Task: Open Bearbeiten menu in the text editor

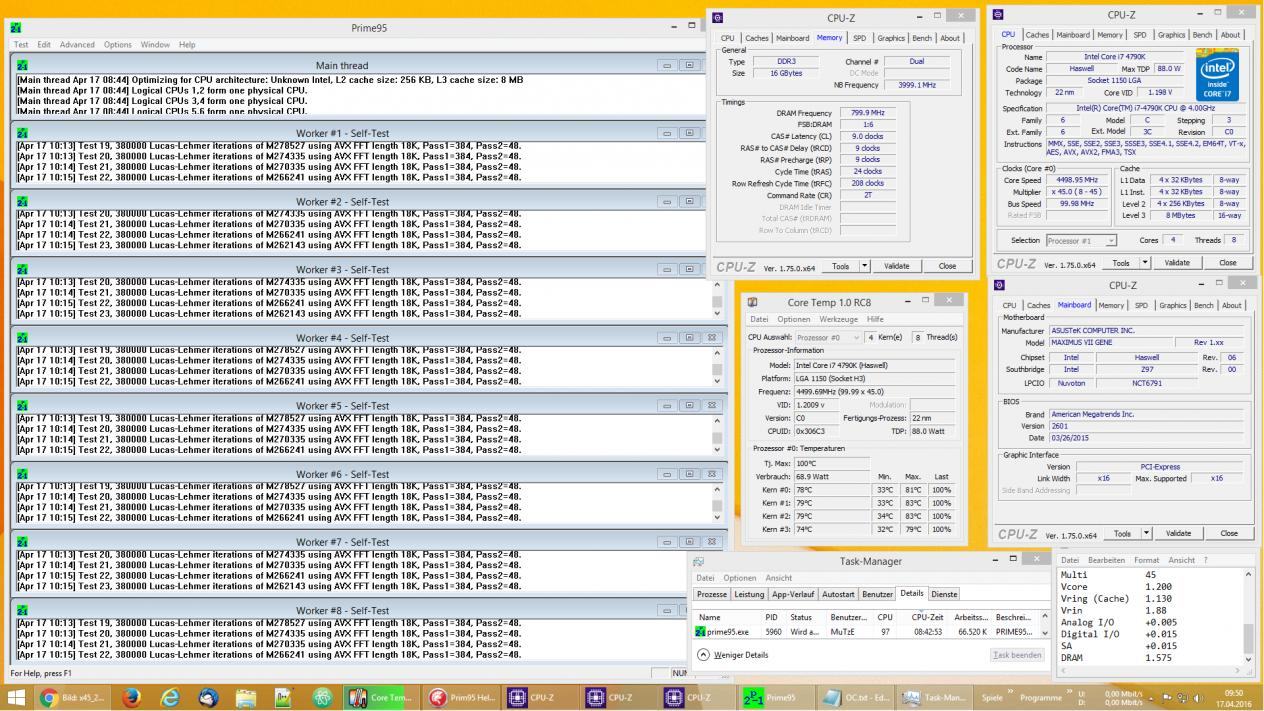Action: click(x=1106, y=560)
